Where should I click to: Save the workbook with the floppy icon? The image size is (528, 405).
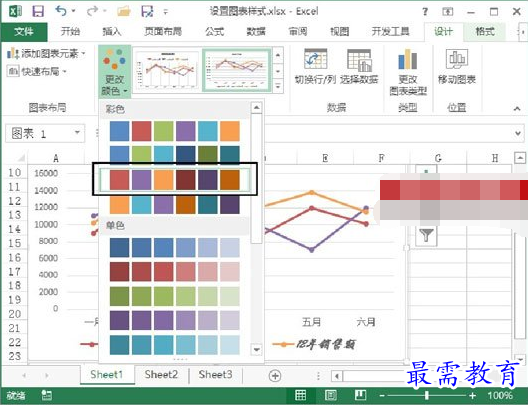(x=38, y=11)
